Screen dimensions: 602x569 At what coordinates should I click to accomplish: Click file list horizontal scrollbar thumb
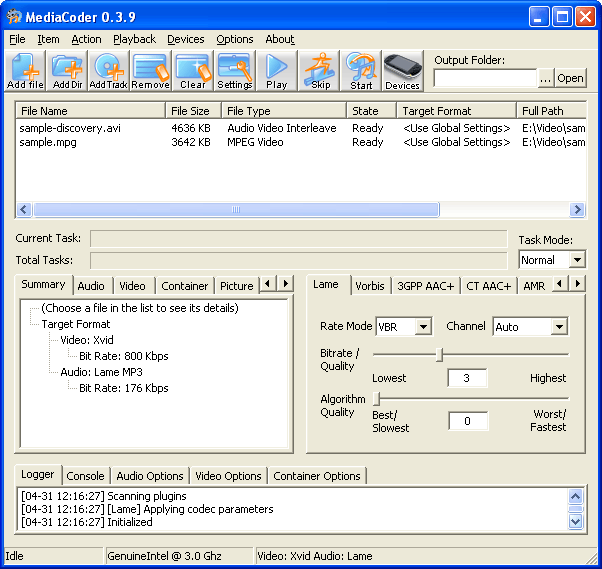236,210
